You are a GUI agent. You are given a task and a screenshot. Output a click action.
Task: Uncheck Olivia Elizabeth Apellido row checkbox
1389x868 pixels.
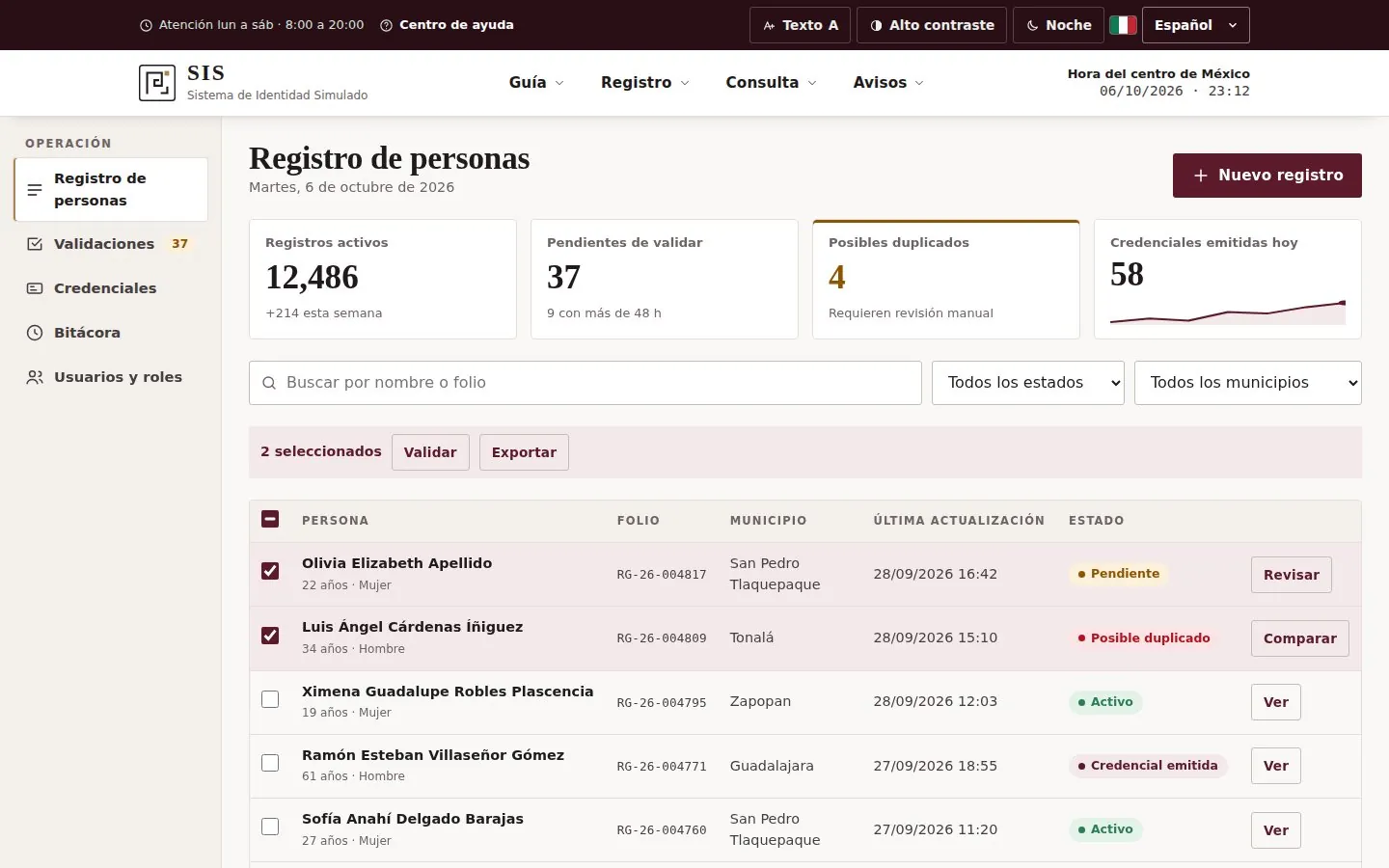[270, 571]
